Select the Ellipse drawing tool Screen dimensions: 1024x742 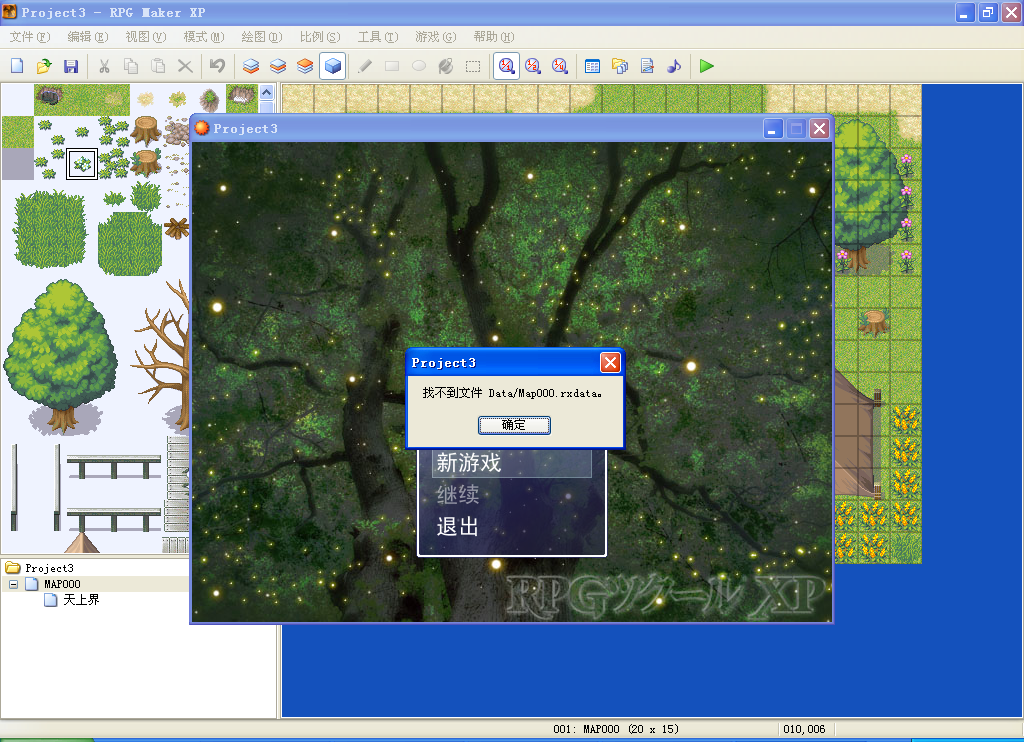point(419,66)
